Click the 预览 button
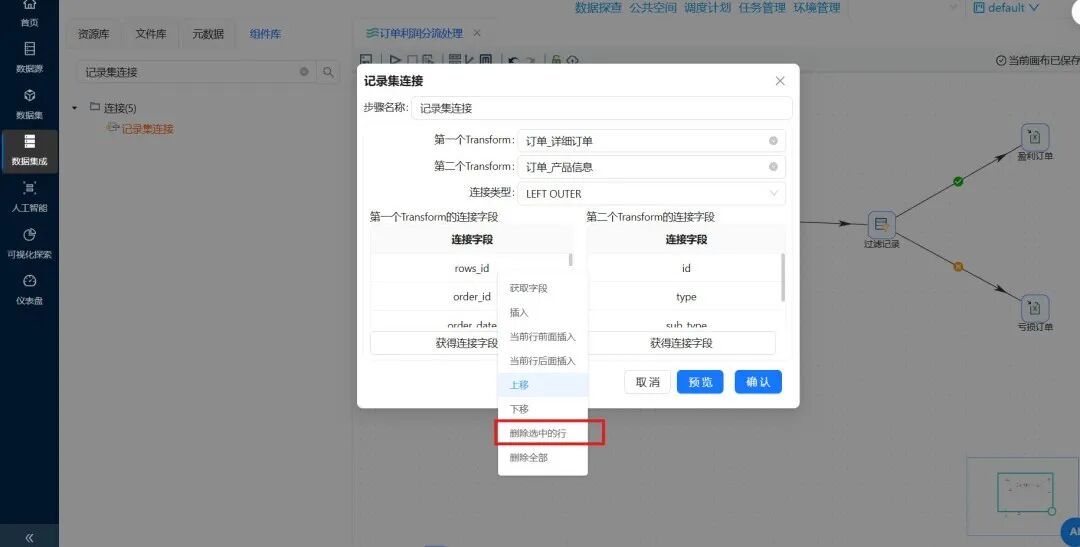 pos(700,382)
